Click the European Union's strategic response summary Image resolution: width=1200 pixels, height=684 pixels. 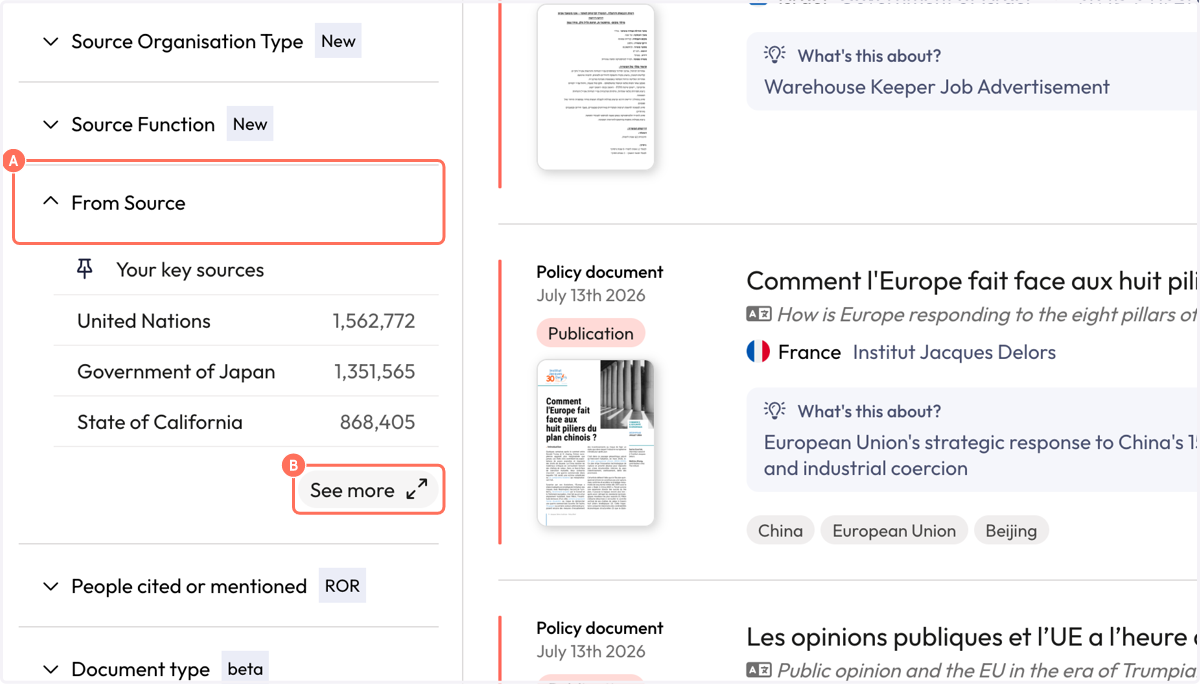[980, 455]
